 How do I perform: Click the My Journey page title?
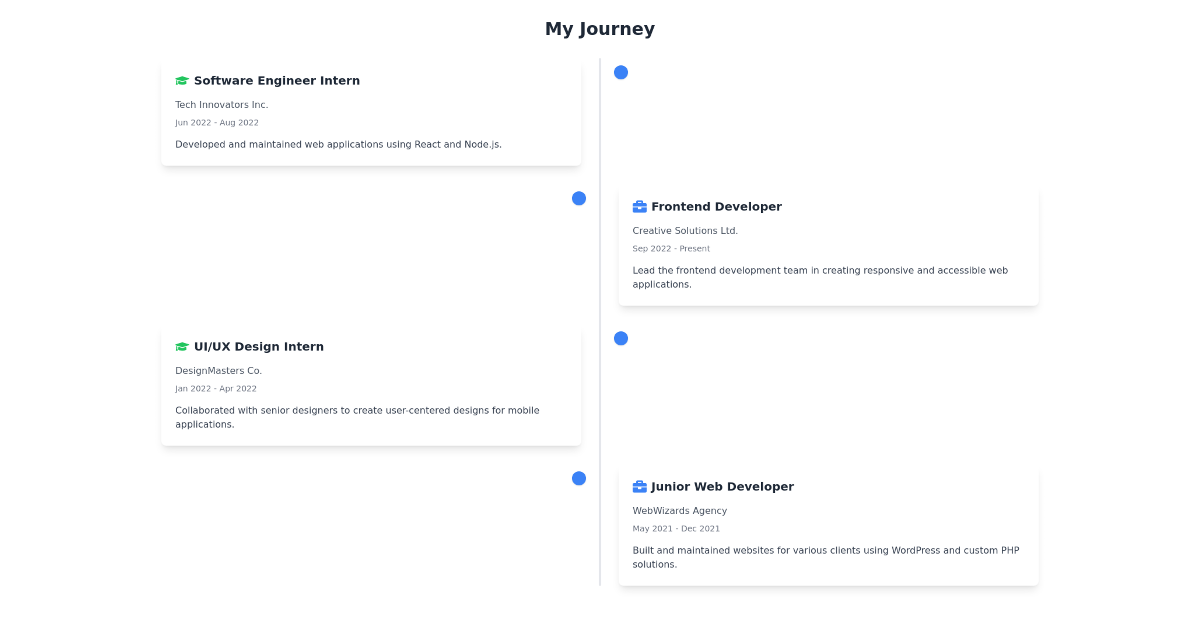pos(600,28)
